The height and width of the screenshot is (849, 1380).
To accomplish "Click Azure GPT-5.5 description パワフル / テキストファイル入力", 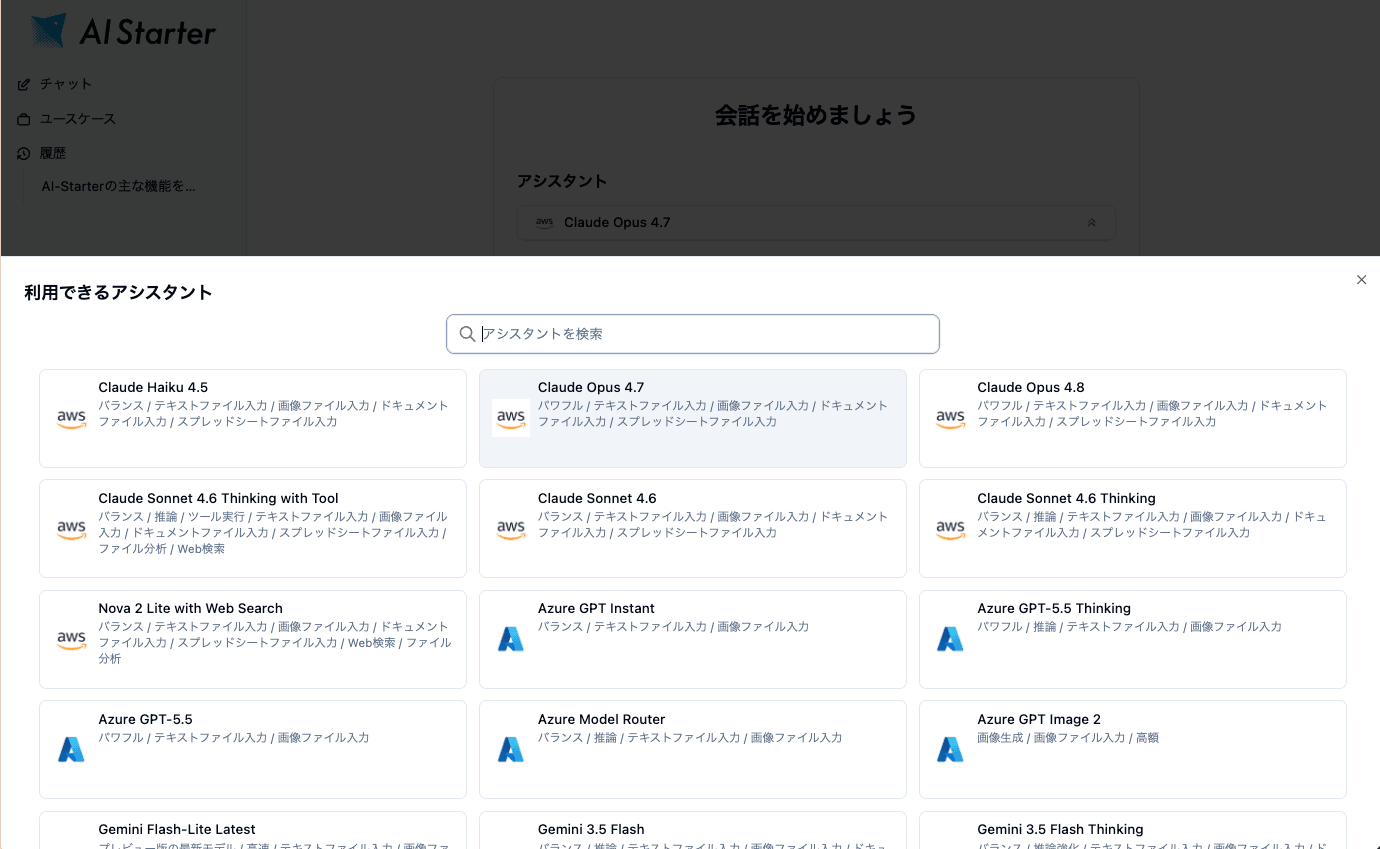I will point(234,737).
